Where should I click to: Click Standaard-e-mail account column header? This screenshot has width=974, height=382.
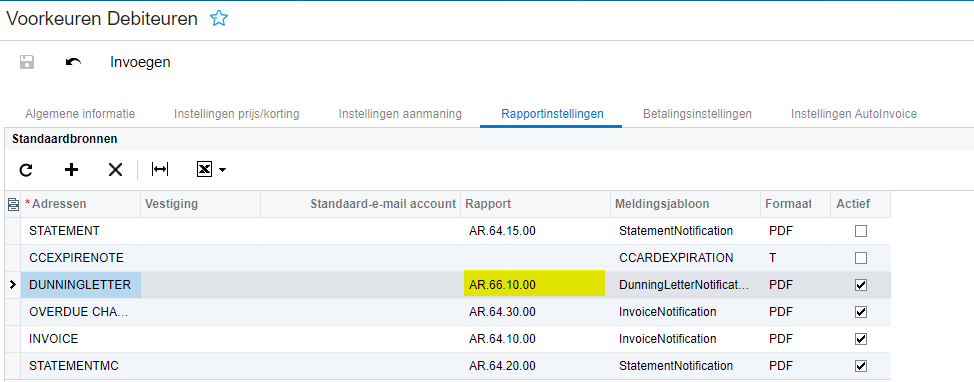click(361, 204)
